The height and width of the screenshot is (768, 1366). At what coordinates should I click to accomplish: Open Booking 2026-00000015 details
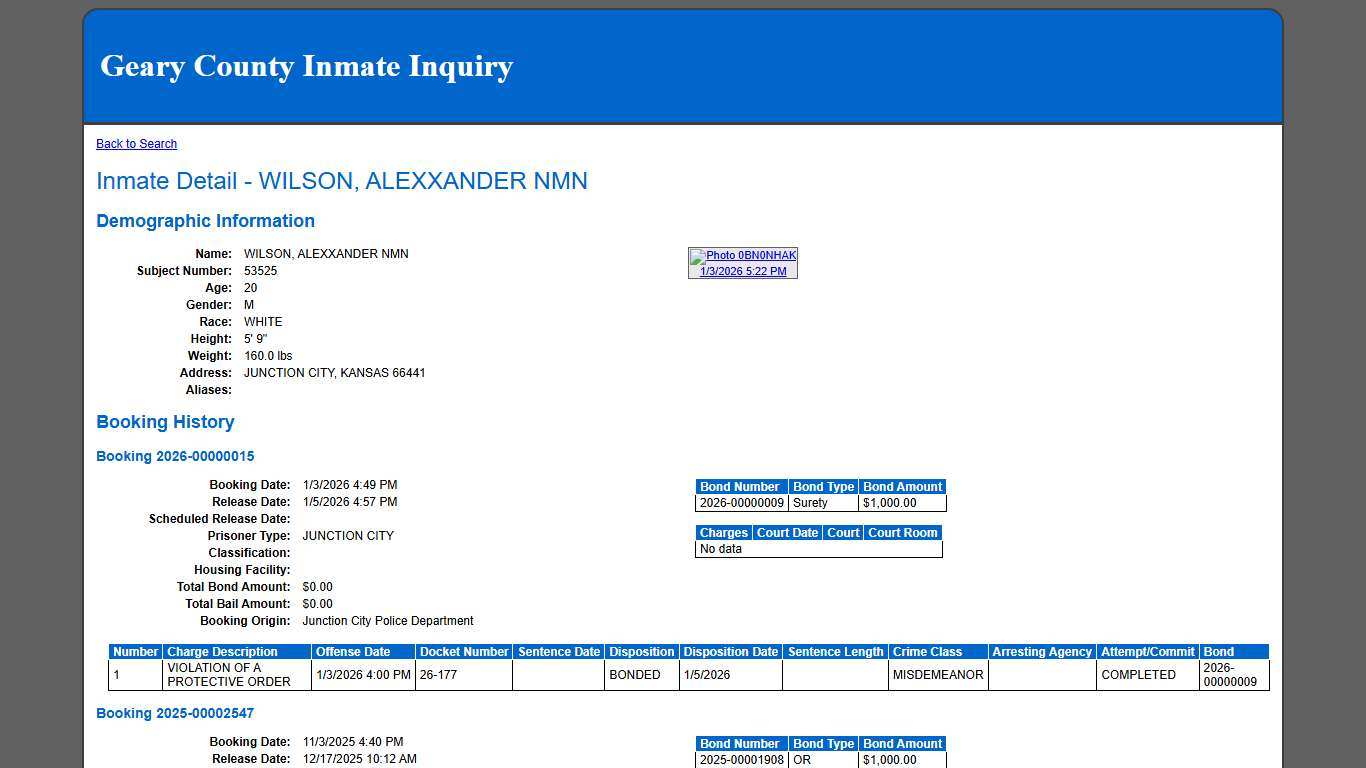[x=175, y=456]
